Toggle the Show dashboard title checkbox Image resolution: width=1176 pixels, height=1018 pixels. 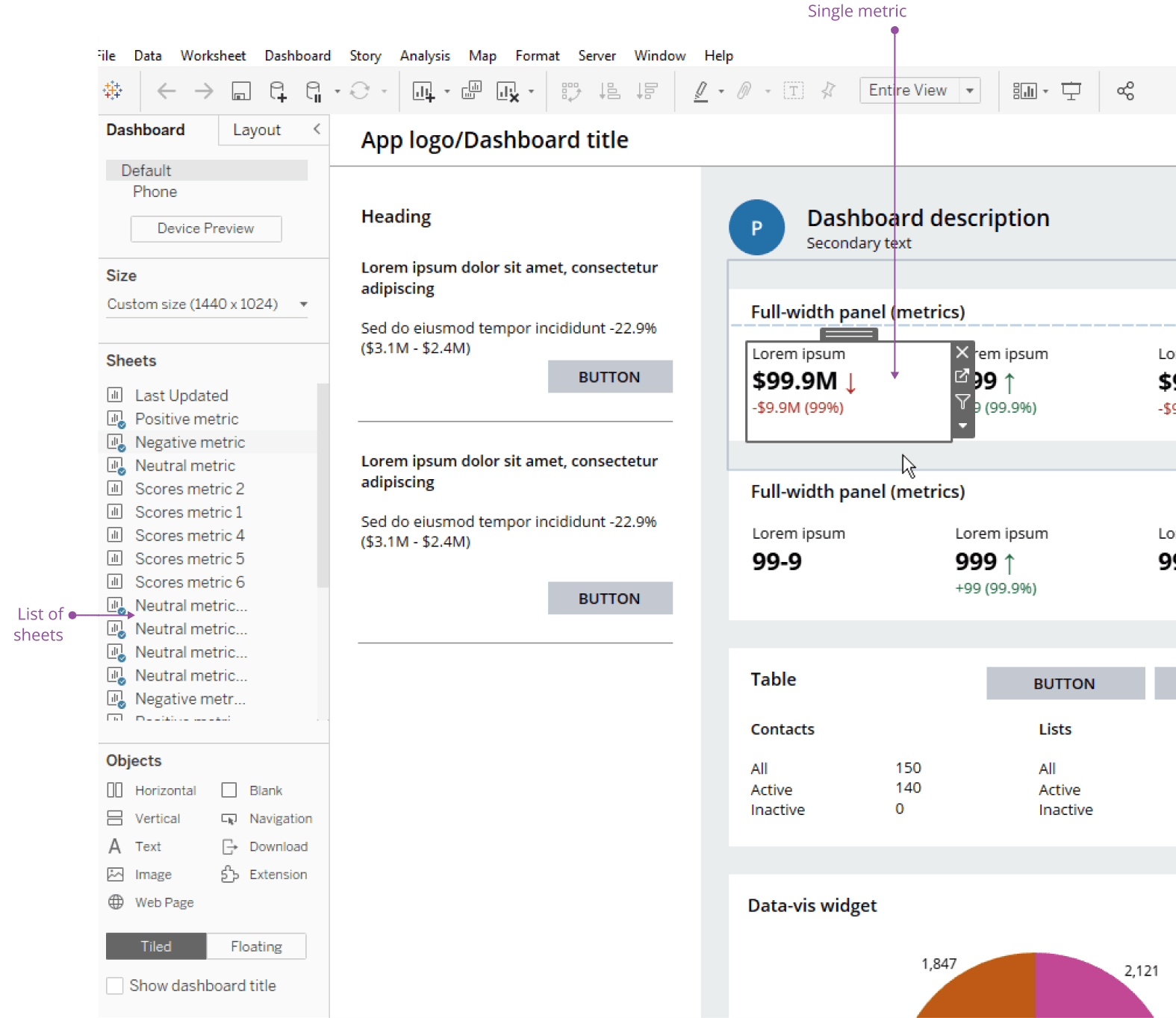(115, 986)
